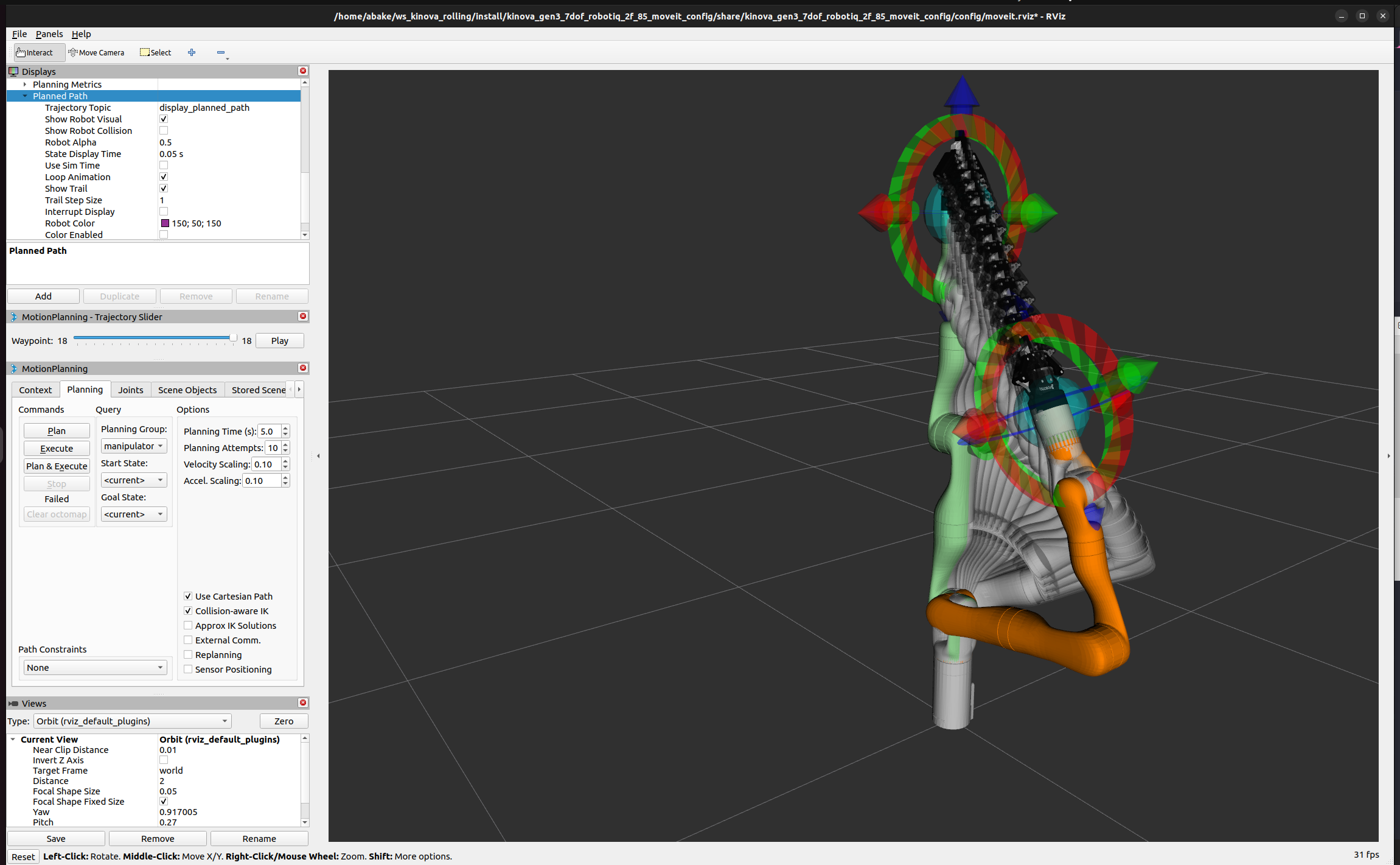Enable Show Robot Collision checkbox
This screenshot has width=1400, height=865.
coord(164,131)
